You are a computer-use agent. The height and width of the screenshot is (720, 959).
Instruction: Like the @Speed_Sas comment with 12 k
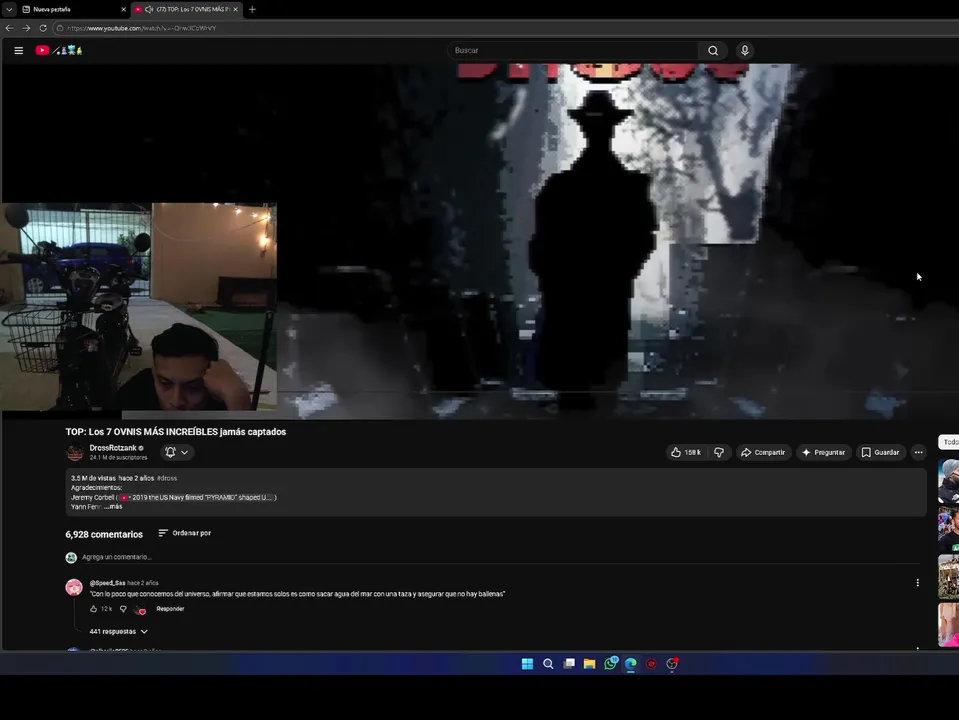94,609
